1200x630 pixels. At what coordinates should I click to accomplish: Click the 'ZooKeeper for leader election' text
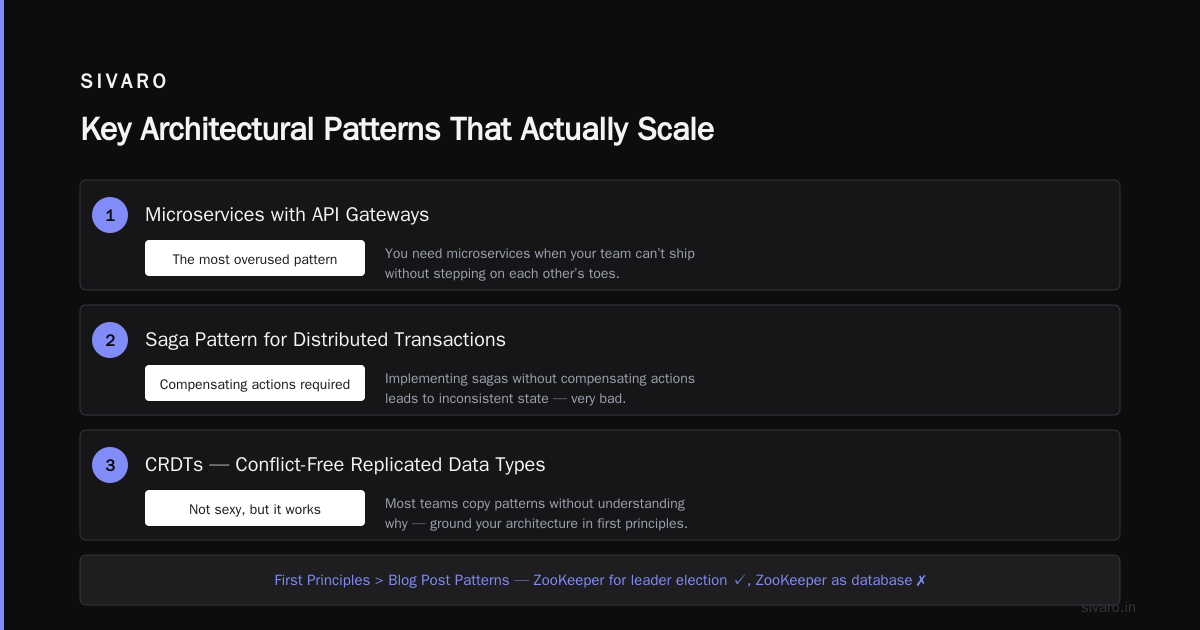coord(630,580)
